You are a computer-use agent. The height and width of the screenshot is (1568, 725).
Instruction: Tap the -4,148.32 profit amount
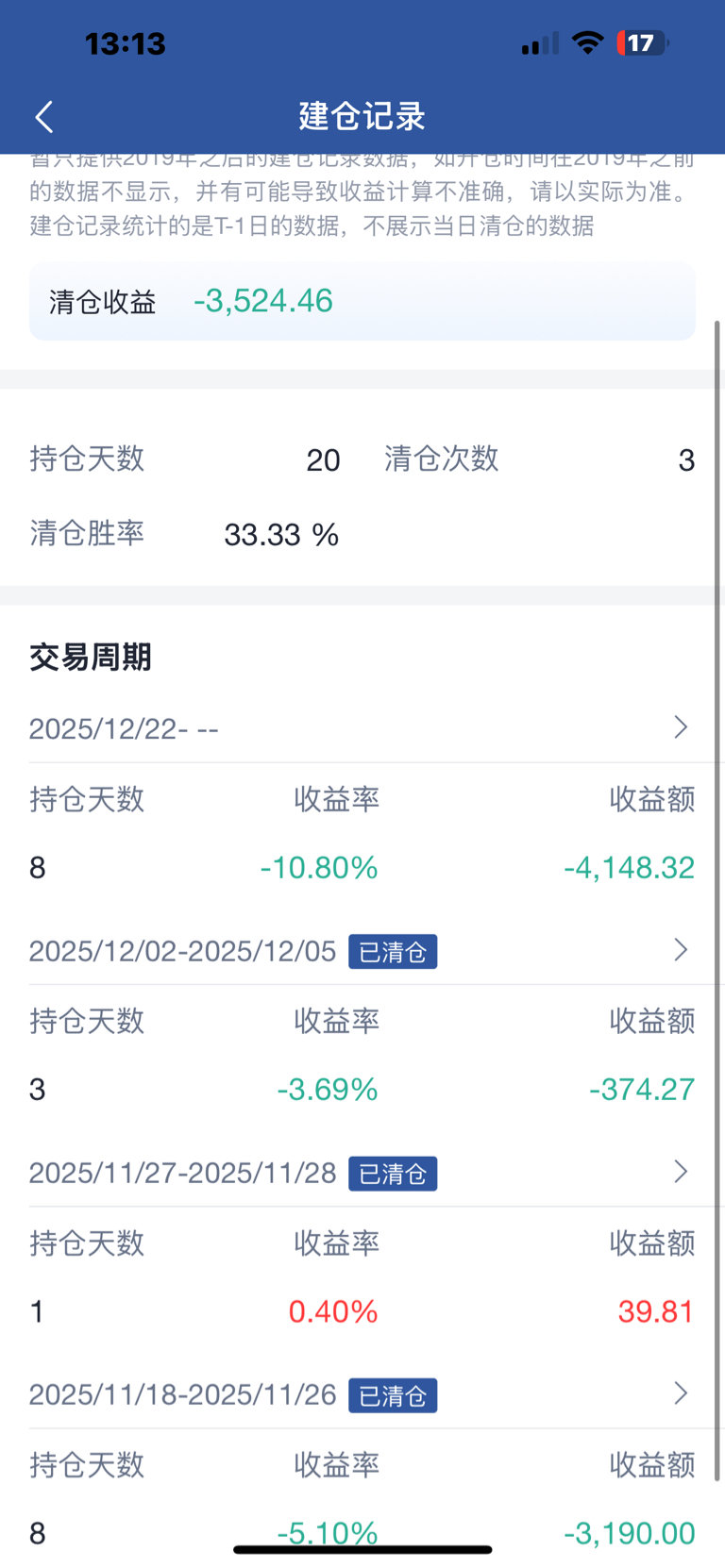(629, 868)
